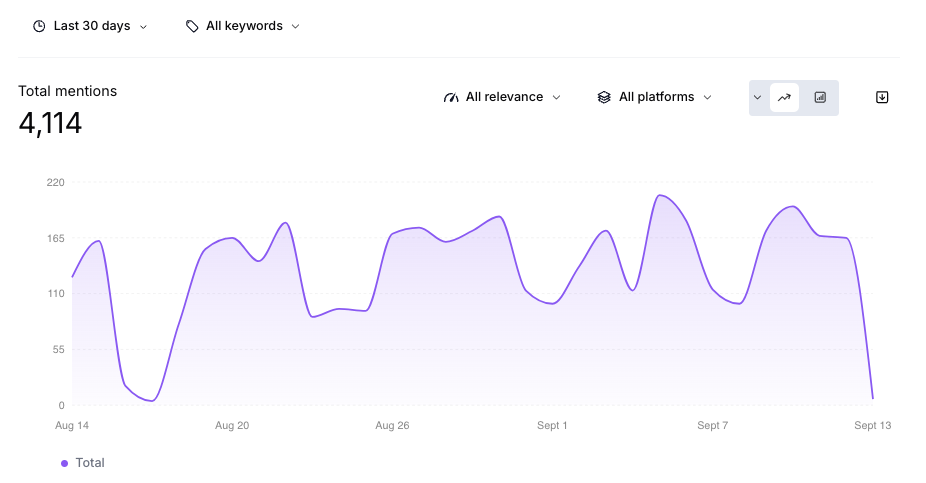Open the Last 30 days date range dropdown

(x=91, y=26)
